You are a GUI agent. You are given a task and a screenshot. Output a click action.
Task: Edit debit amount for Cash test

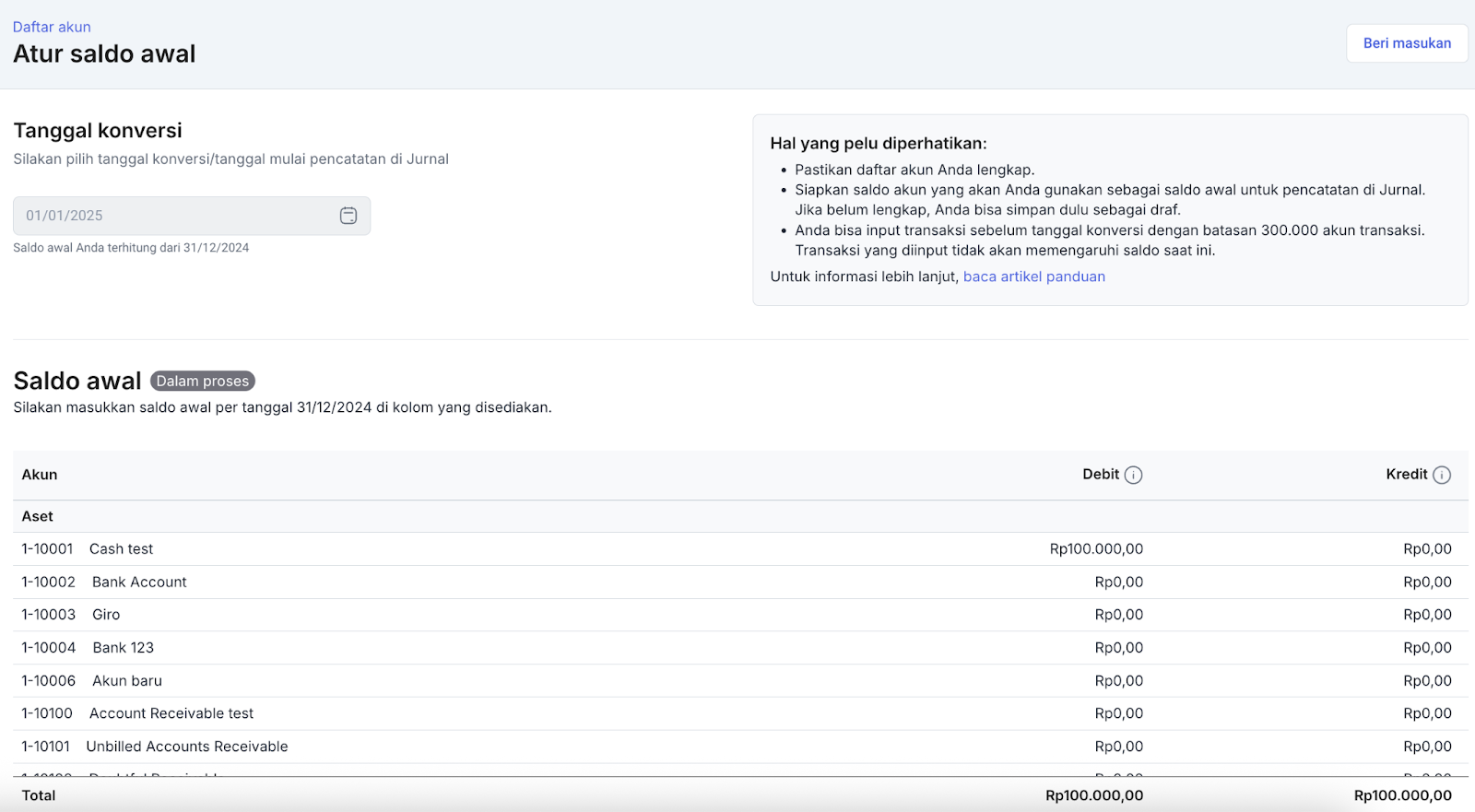(x=1096, y=549)
